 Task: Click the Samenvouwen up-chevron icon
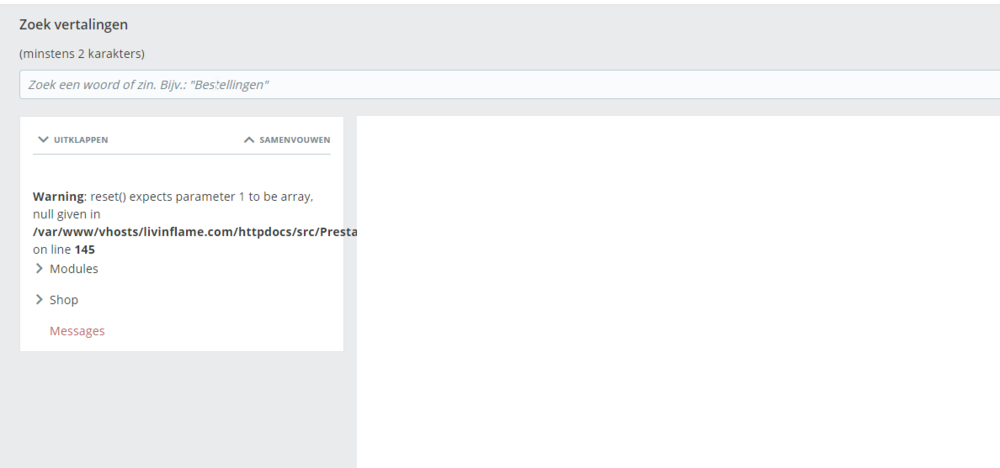tap(249, 140)
